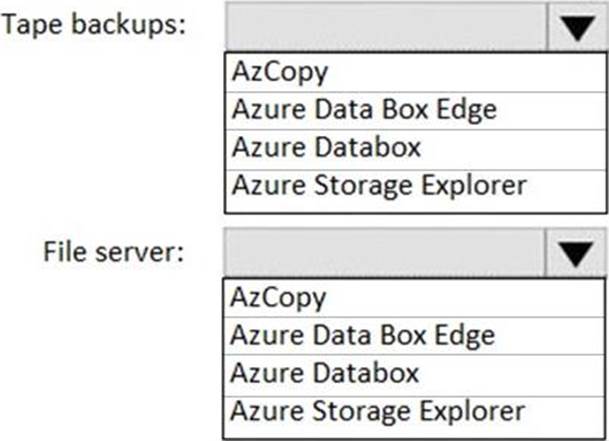609x441 pixels.
Task: Open the Tape backups dropdown arrow
Action: pos(577,26)
